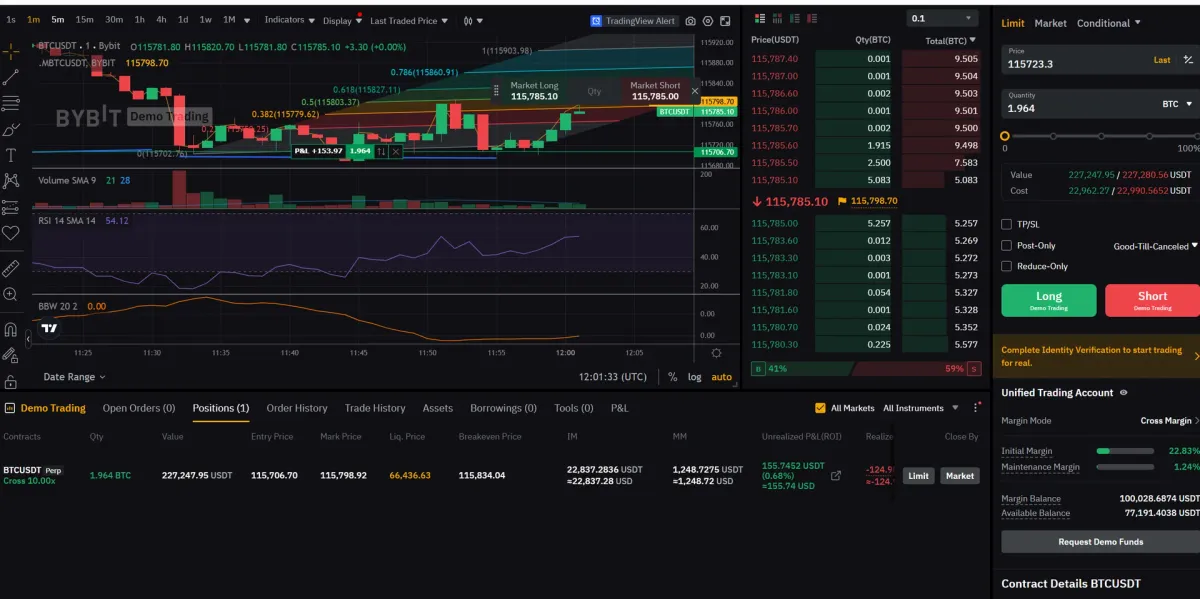Close position with Market button
Viewport: 1200px width, 599px height.
(960, 476)
